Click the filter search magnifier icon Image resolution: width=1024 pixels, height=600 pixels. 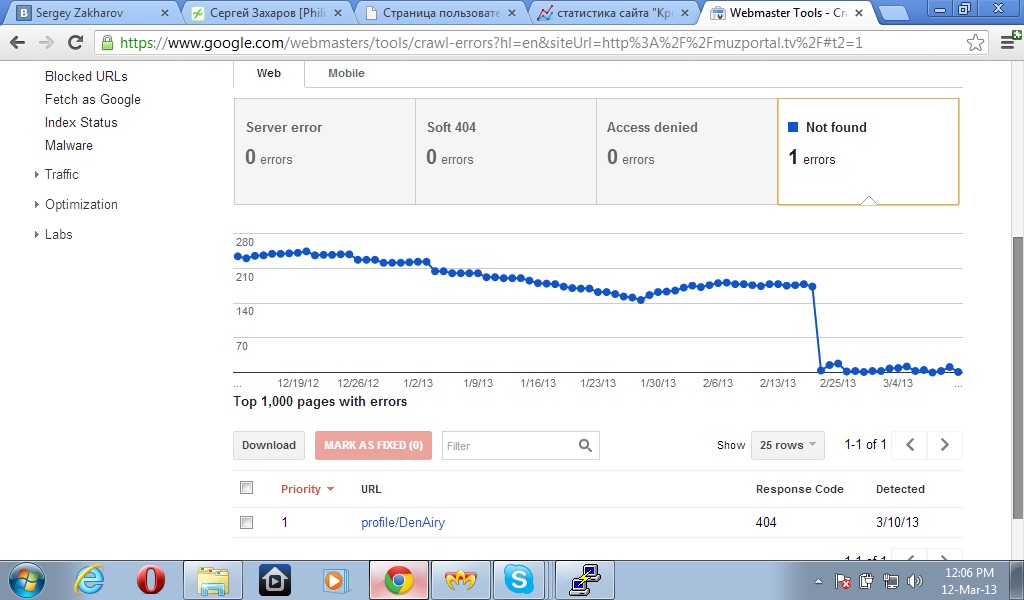585,445
